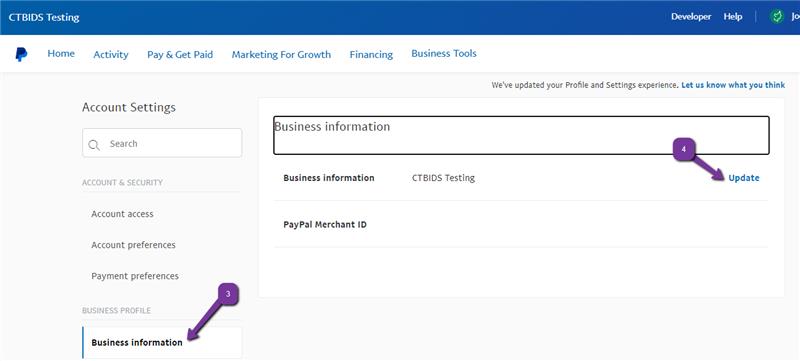Open Marketing For Growth menu
The width and height of the screenshot is (800, 361).
pos(281,55)
